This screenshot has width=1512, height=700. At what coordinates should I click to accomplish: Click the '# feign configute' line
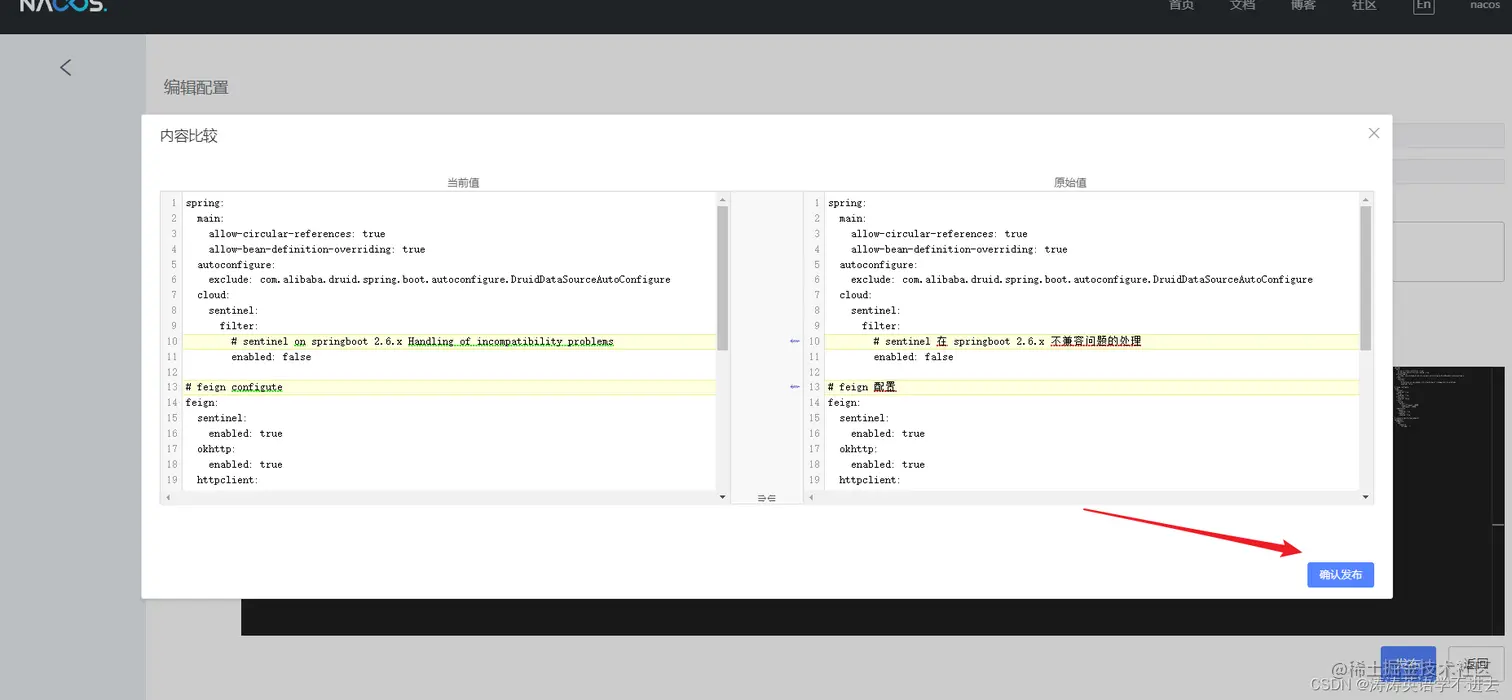(234, 387)
